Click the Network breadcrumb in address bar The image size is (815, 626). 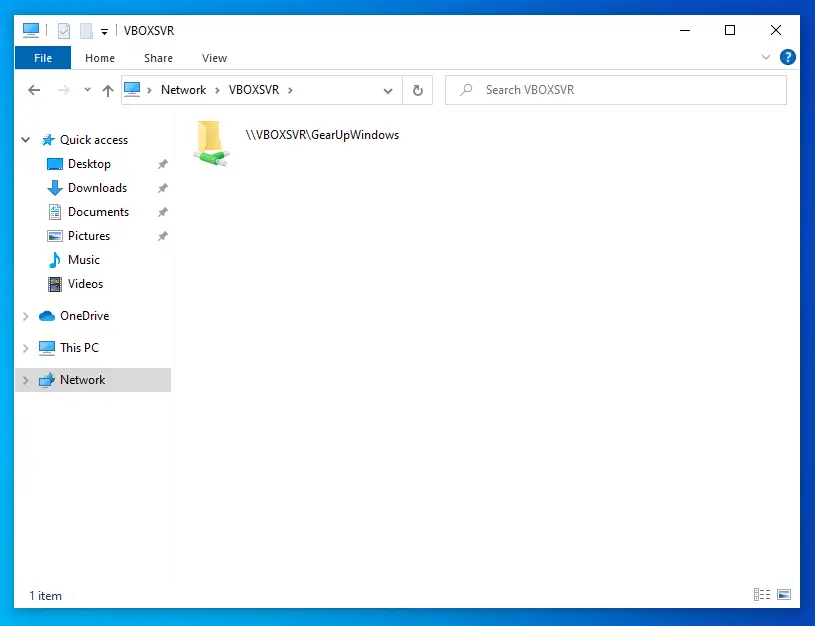coord(183,90)
